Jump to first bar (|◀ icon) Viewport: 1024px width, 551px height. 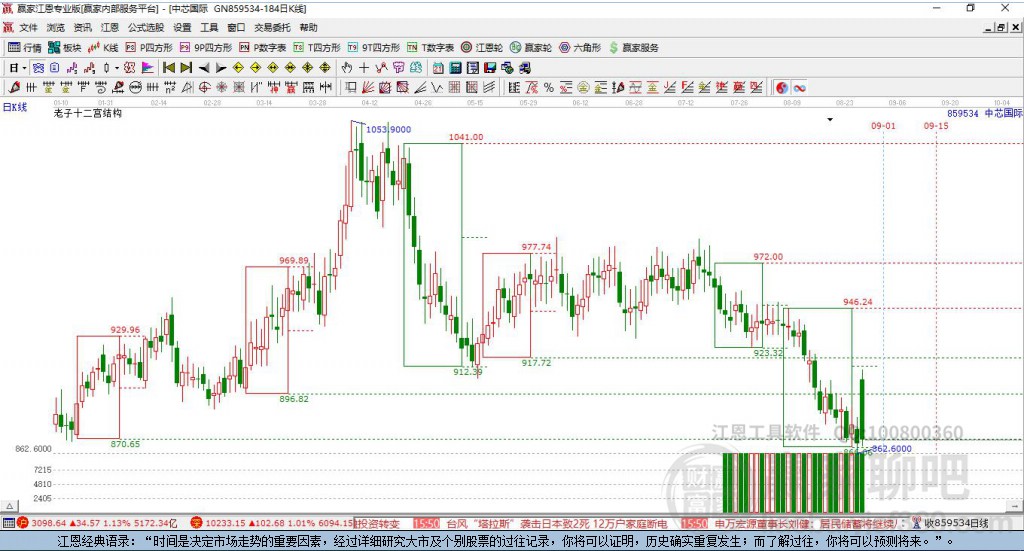169,68
